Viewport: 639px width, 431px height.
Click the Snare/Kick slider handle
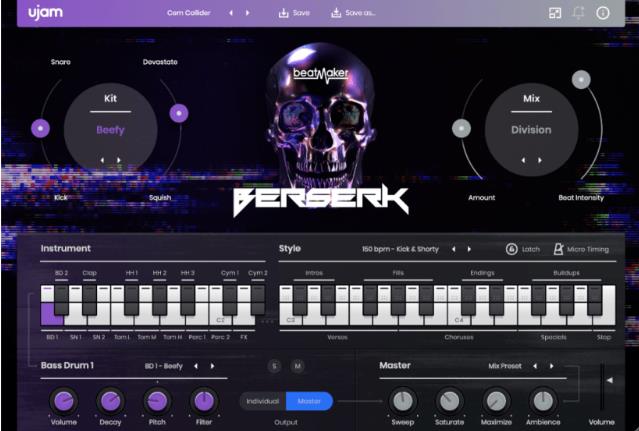click(x=40, y=128)
